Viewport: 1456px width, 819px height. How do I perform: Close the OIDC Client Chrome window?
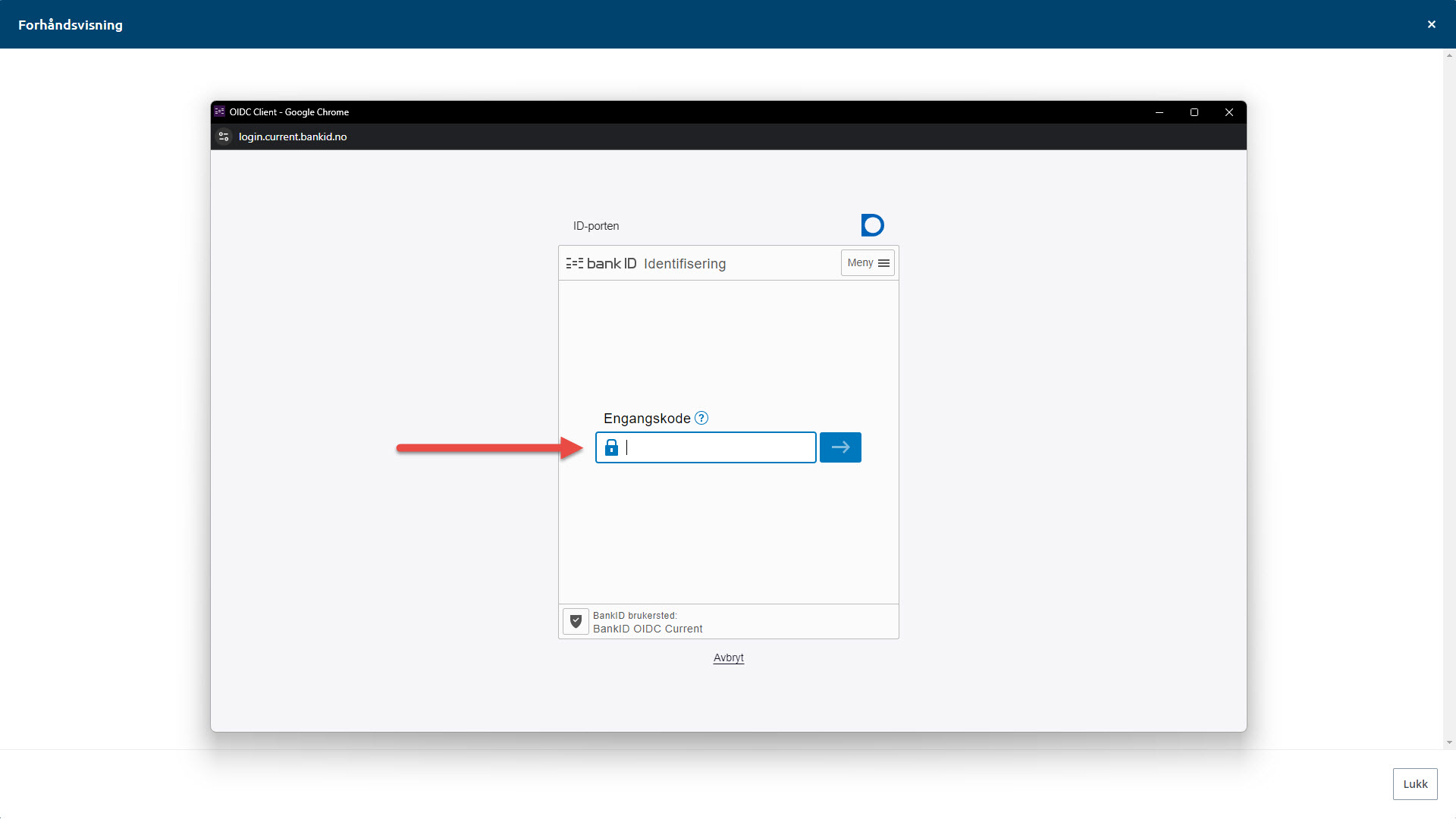pos(1228,112)
